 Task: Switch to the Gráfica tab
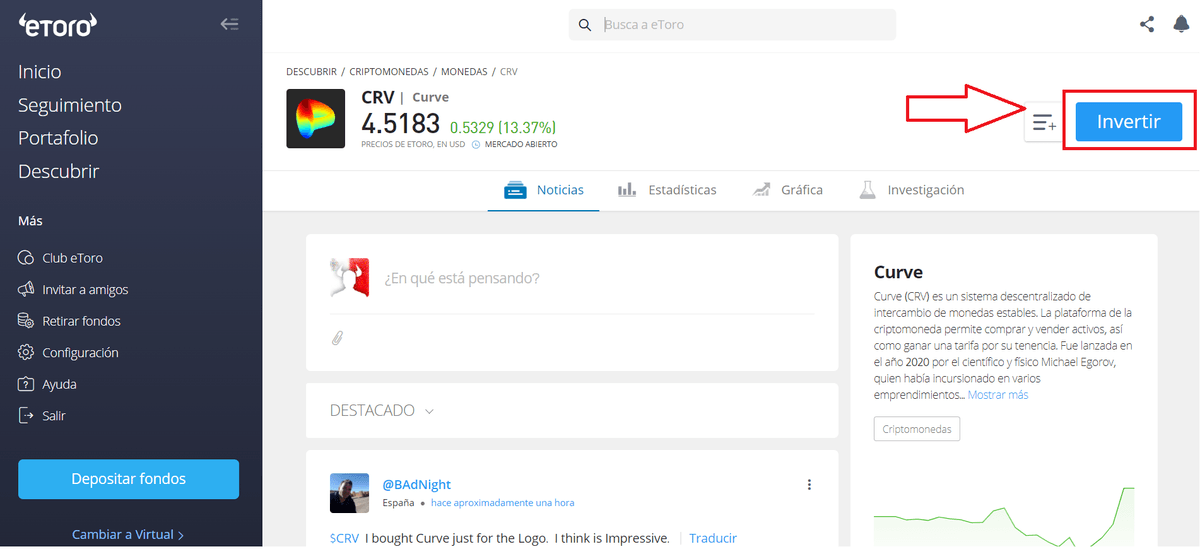click(x=788, y=190)
